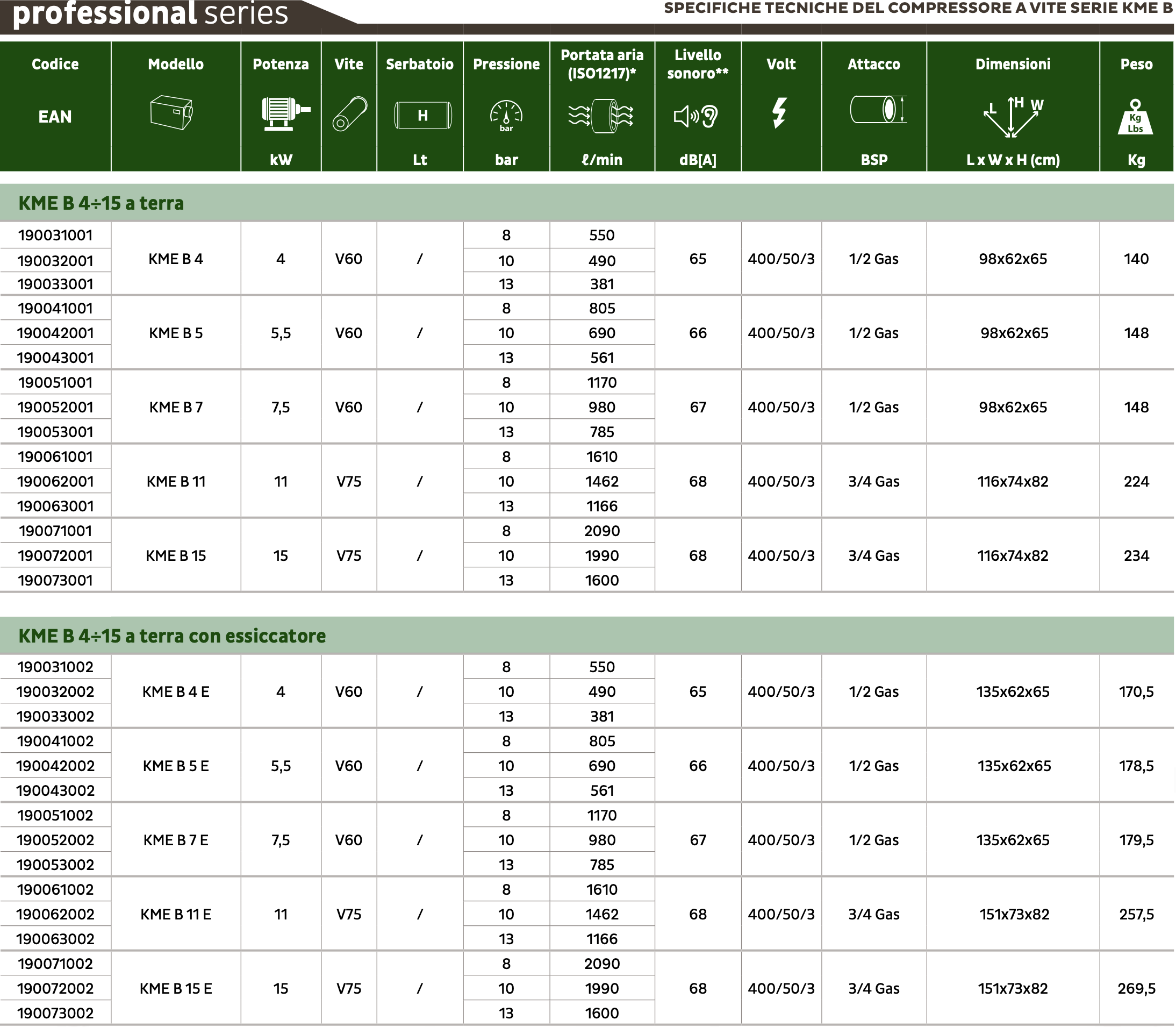Select code 190071001

(55, 531)
